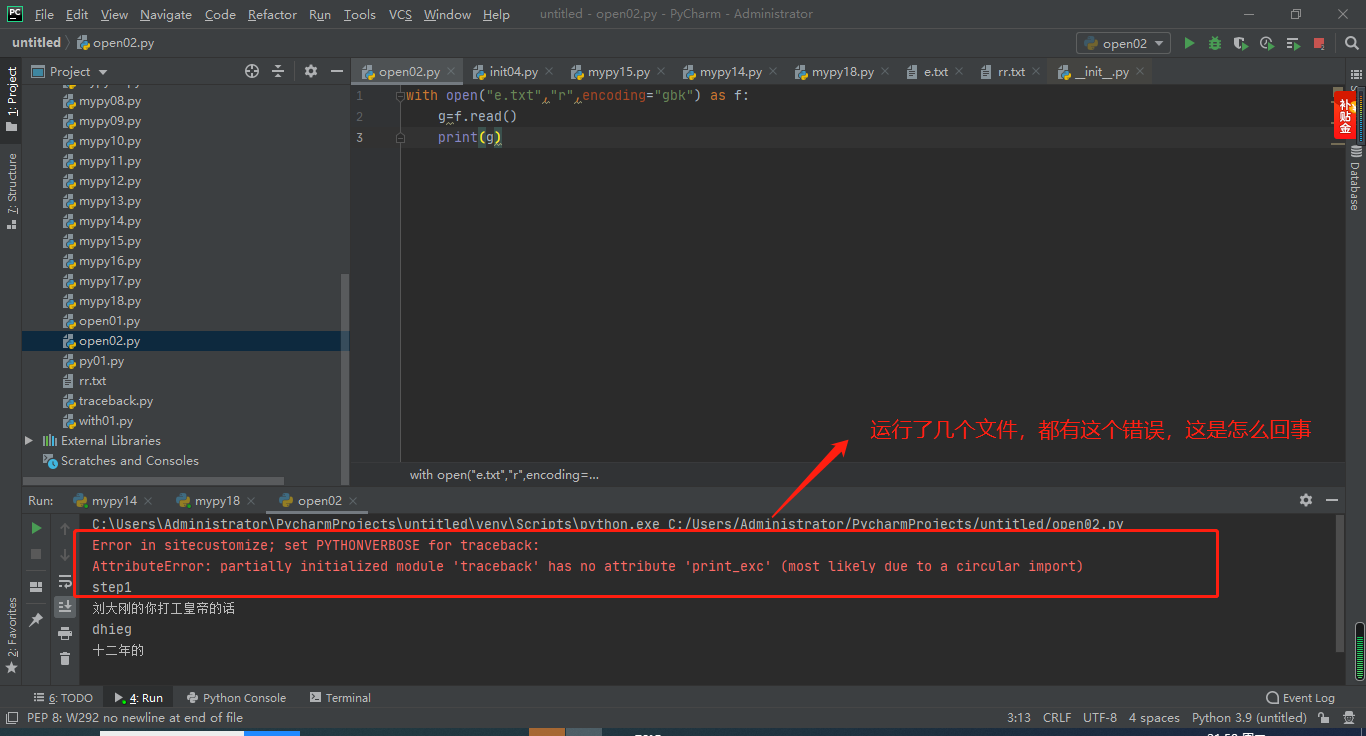Open the UTF-8 encoding selector
Image resolution: width=1366 pixels, height=736 pixels.
[1099, 717]
